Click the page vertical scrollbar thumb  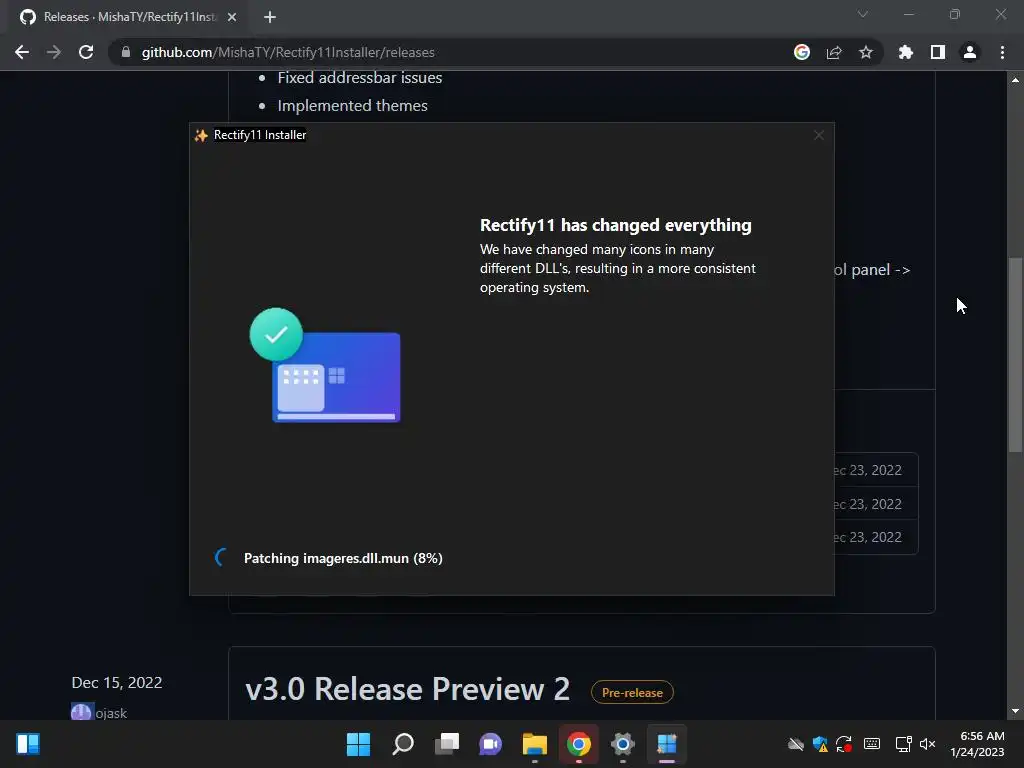pos(1015,355)
